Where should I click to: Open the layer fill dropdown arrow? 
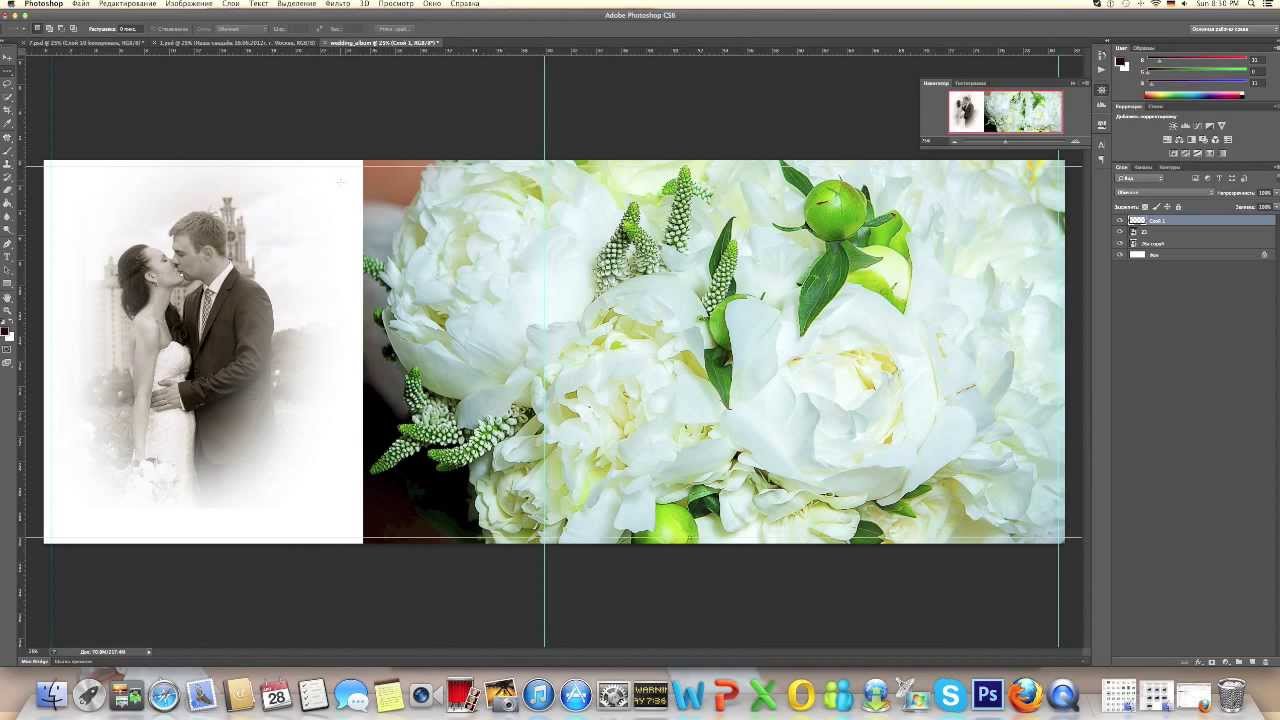[1276, 207]
